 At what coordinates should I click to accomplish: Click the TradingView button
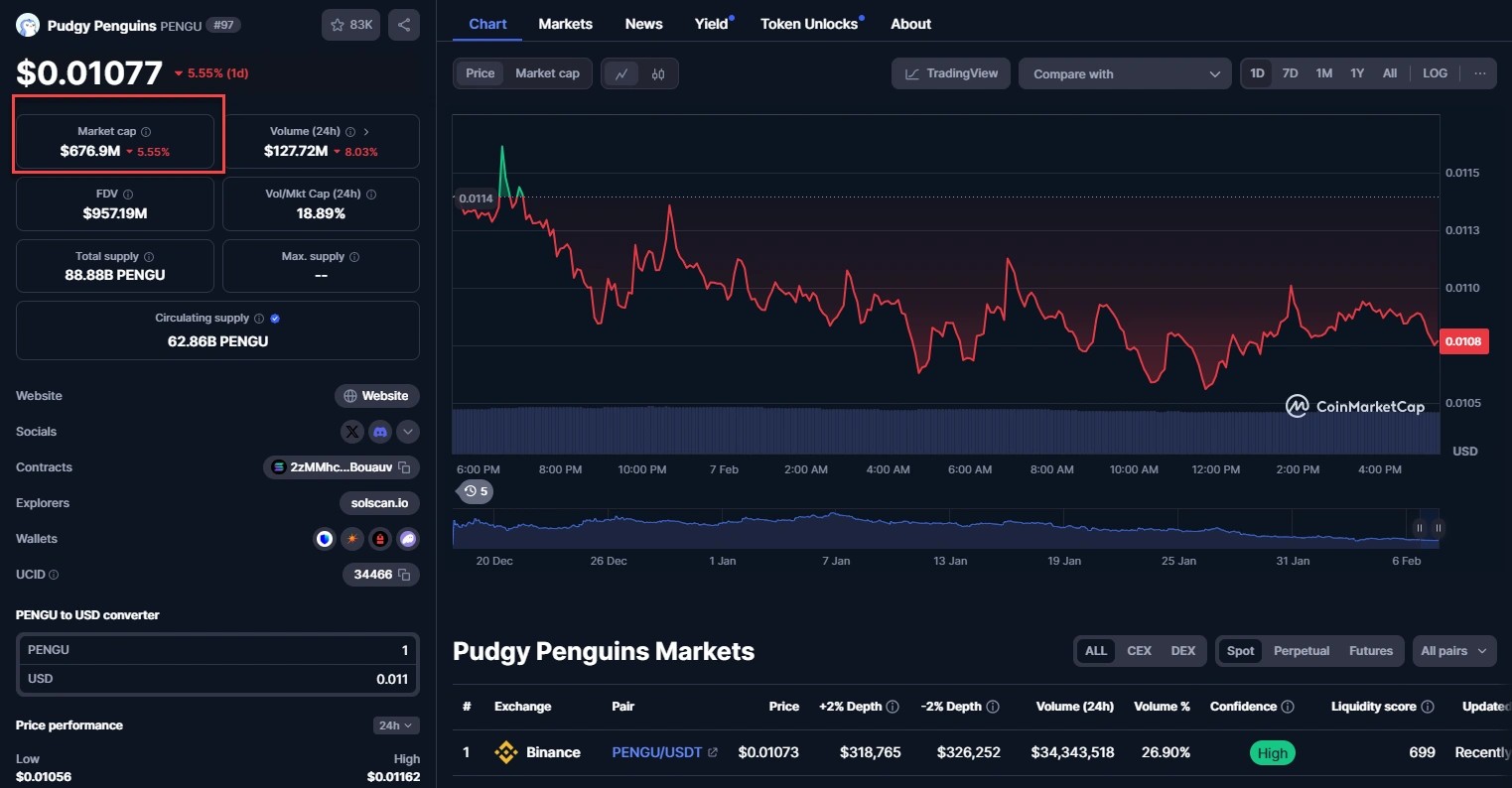tap(950, 73)
